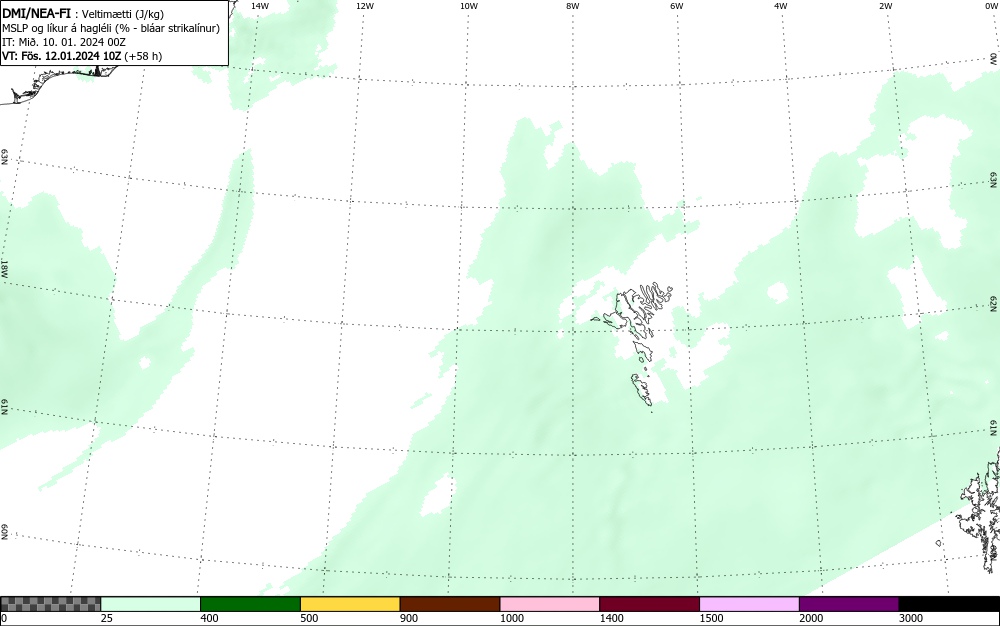Click the IT: Mið. 10. 01. 2024 00Z line
This screenshot has width=1000, height=626.
click(64, 42)
